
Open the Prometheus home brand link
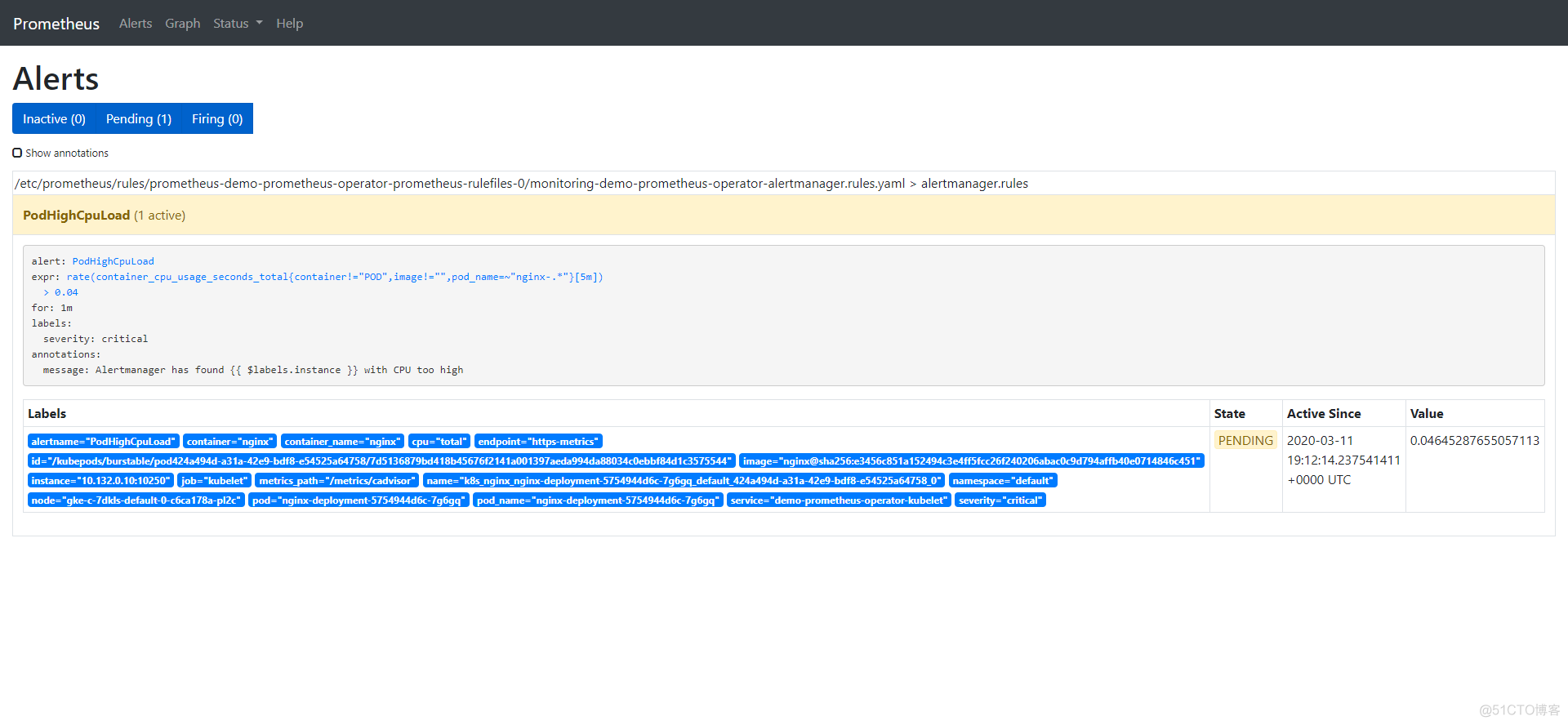click(56, 24)
